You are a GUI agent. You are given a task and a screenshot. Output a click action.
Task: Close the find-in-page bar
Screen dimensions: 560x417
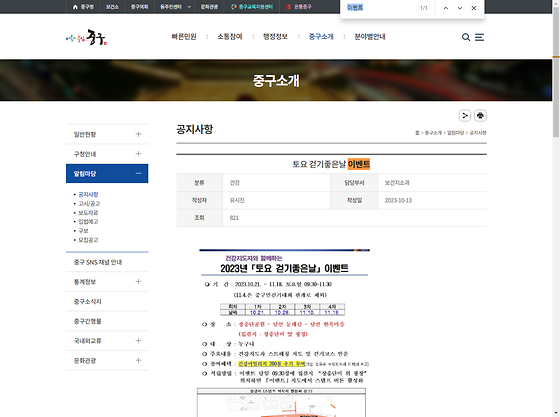point(474,8)
